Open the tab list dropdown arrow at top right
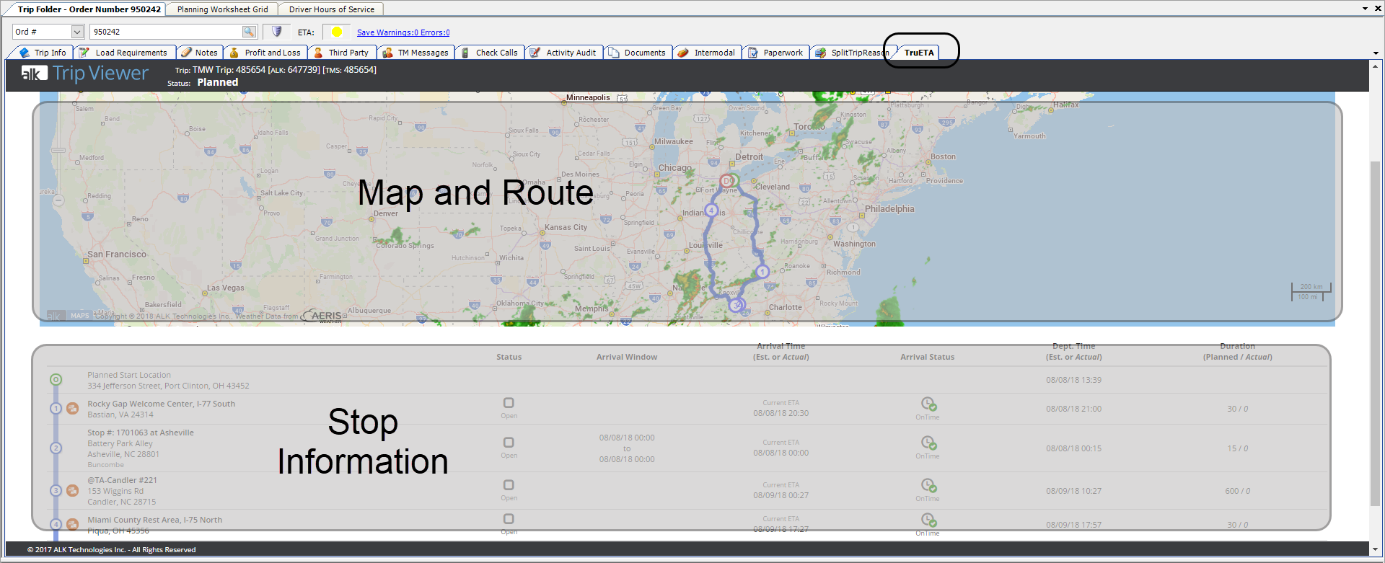This screenshot has width=1385, height=563. pos(1364,8)
